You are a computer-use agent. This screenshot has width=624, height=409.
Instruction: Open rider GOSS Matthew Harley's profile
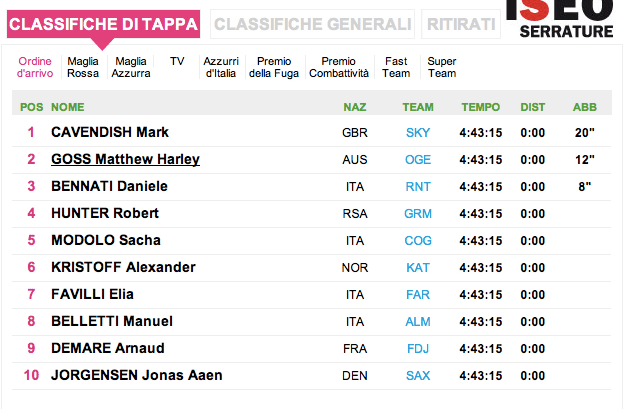[x=125, y=159]
